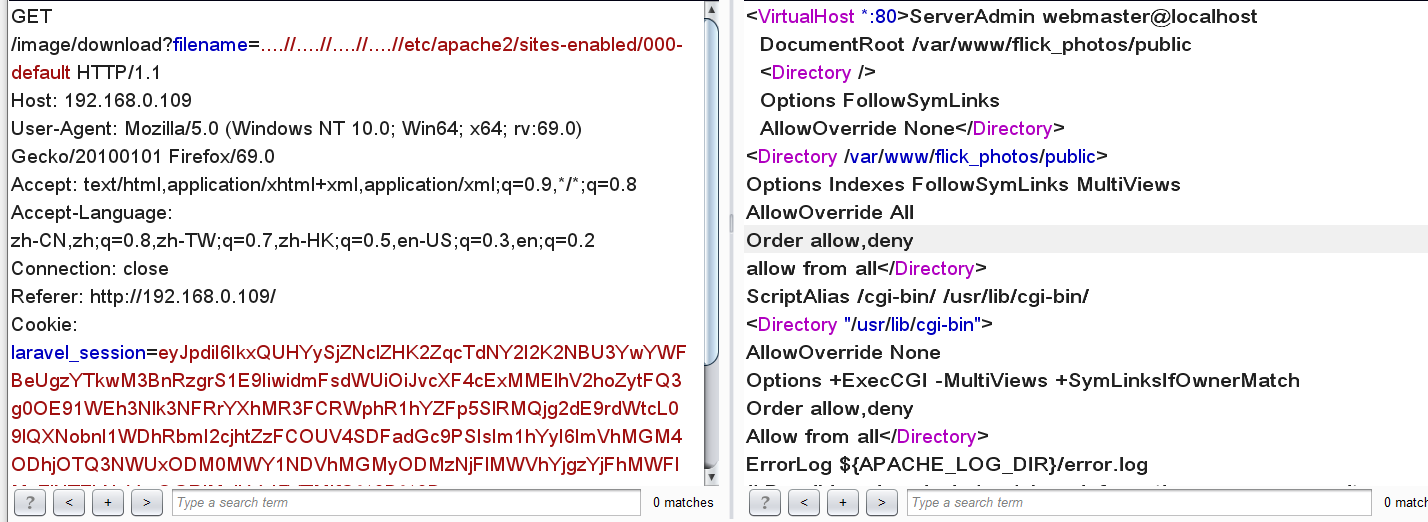The width and height of the screenshot is (1428, 522).
Task: Click the help '?' button in request pane
Action: point(30,502)
